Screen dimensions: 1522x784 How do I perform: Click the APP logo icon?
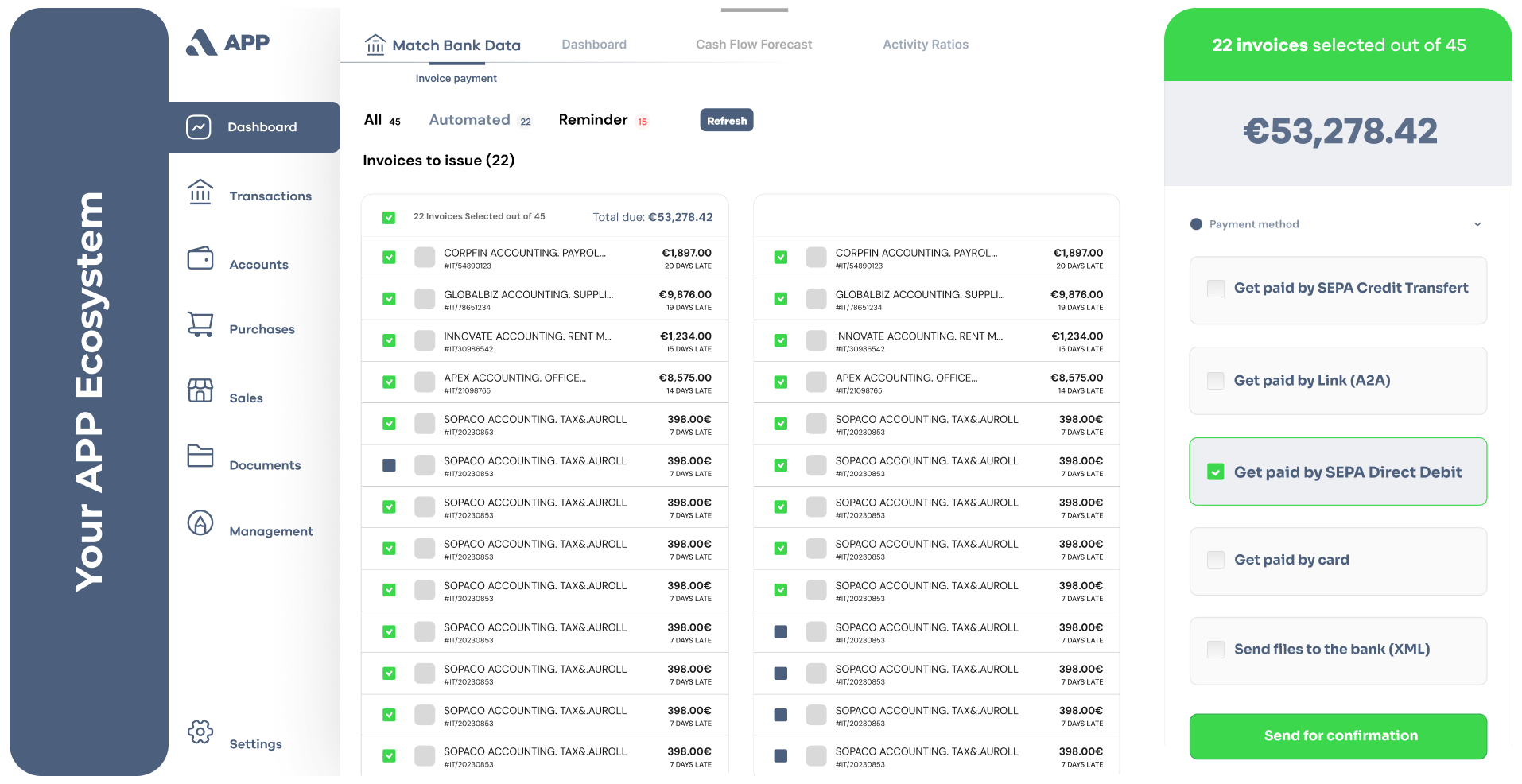tap(202, 43)
